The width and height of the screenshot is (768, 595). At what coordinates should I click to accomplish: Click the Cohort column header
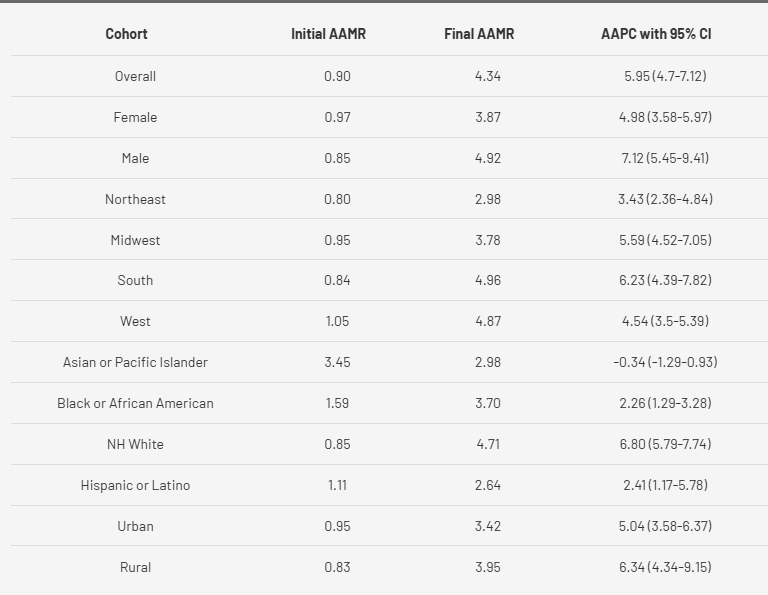[126, 34]
